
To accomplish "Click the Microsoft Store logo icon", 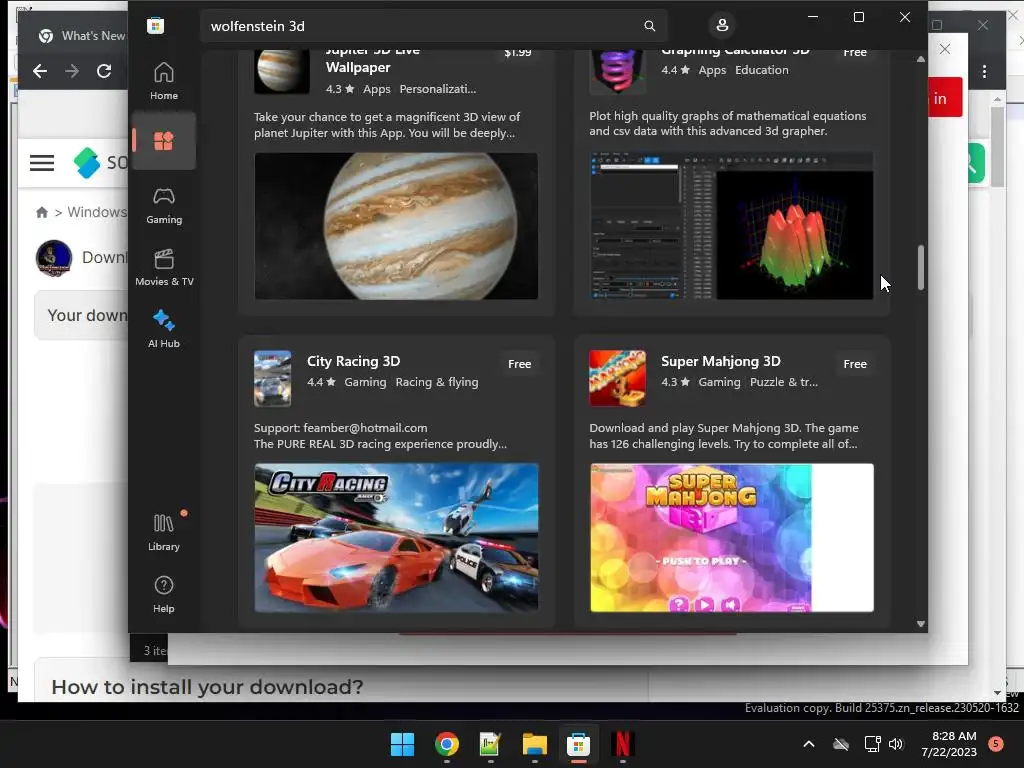I will tap(155, 26).
